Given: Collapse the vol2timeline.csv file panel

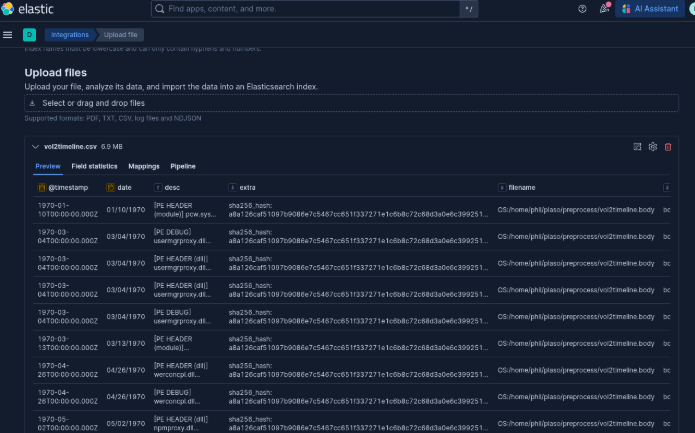Looking at the screenshot, I should (x=35, y=147).
